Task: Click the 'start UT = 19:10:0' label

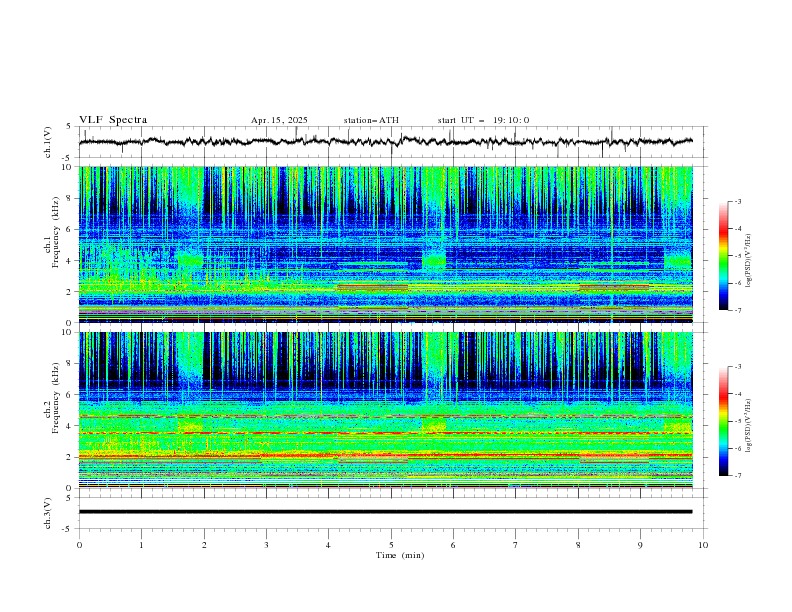Action: pyautogui.click(x=483, y=120)
